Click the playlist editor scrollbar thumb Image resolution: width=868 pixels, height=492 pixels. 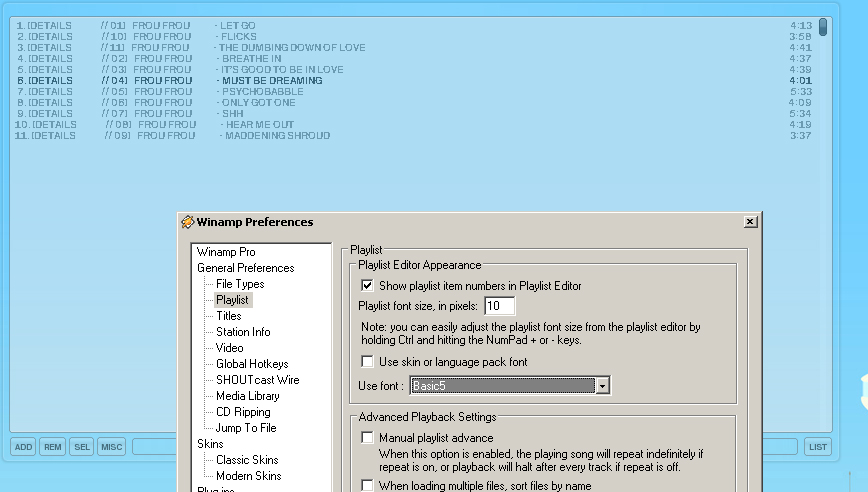pyautogui.click(x=823, y=27)
